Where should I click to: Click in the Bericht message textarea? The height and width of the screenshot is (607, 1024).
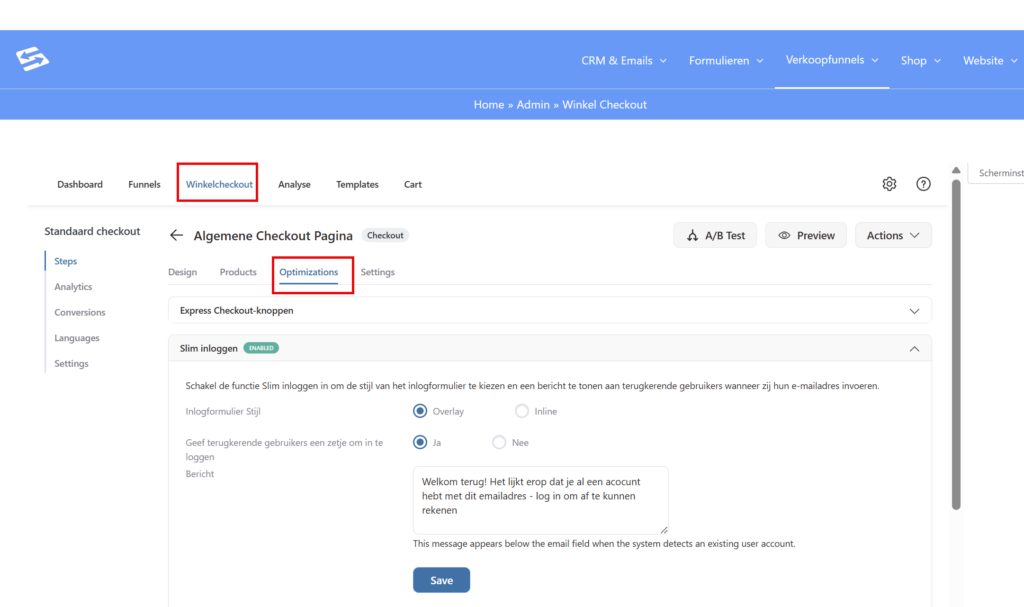coord(540,500)
